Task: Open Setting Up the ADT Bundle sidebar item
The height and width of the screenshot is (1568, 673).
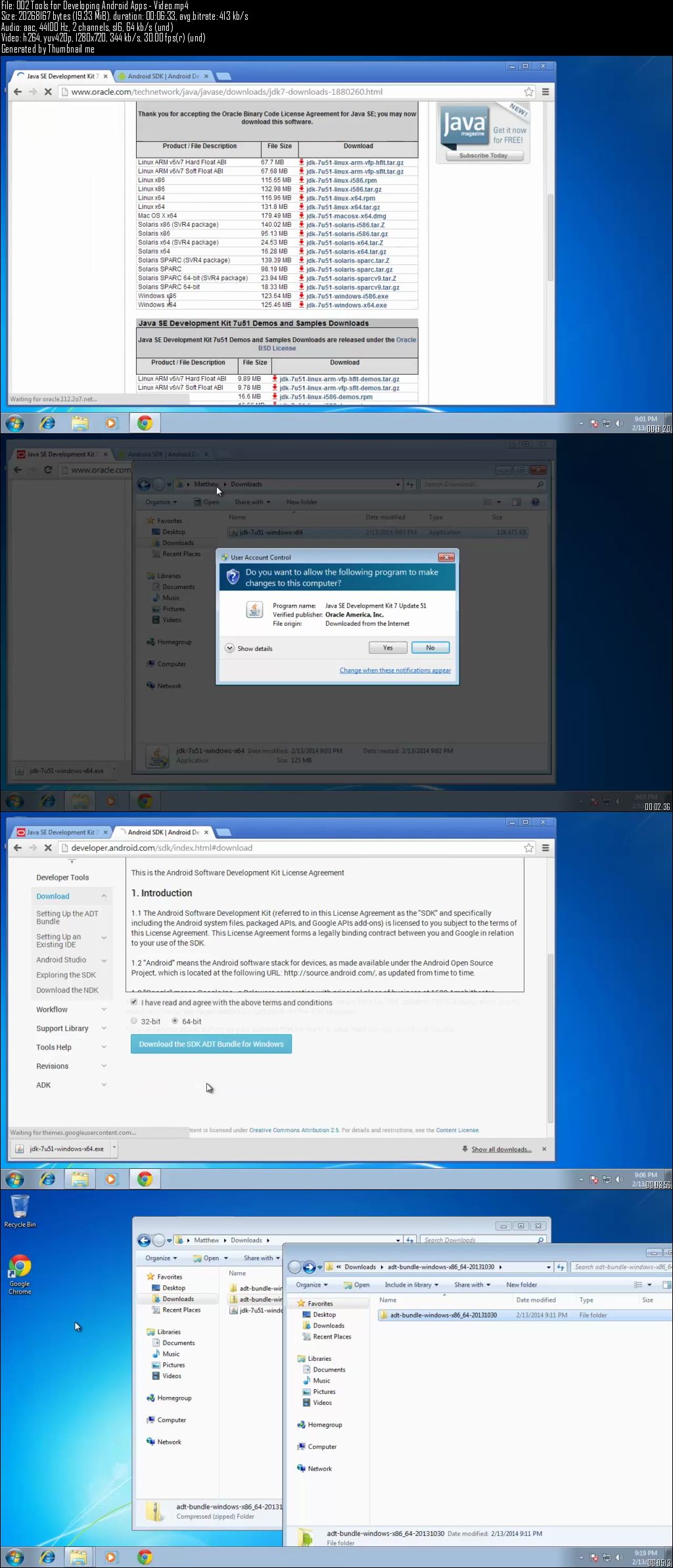Action: tap(67, 918)
